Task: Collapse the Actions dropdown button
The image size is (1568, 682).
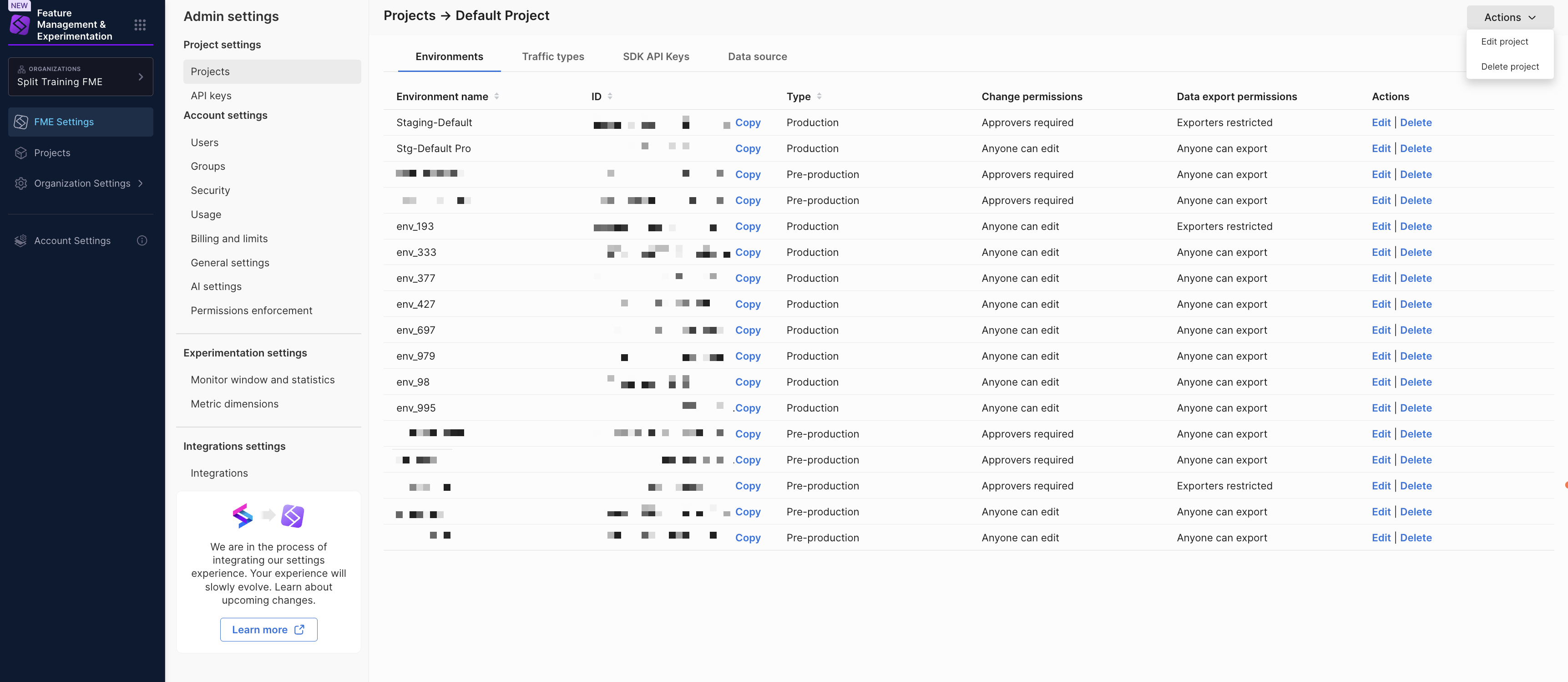Action: tap(1510, 17)
